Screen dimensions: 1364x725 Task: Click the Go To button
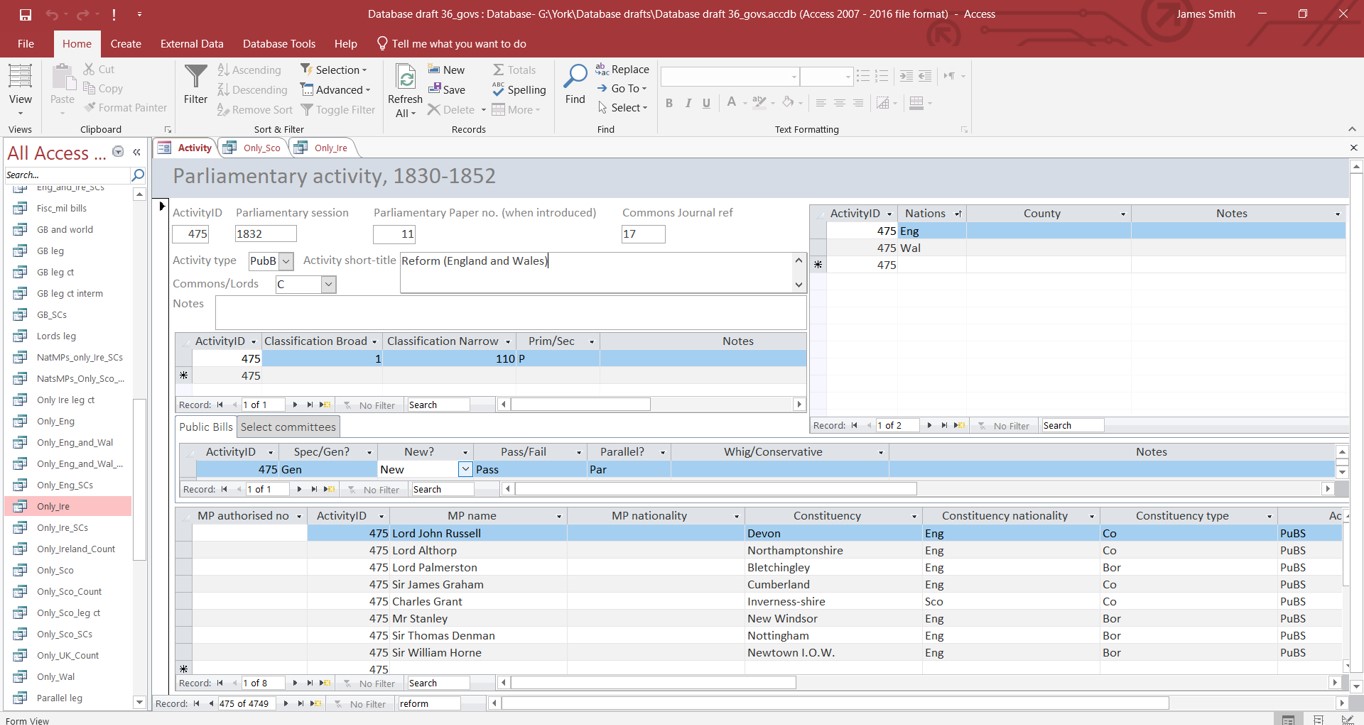(x=622, y=89)
